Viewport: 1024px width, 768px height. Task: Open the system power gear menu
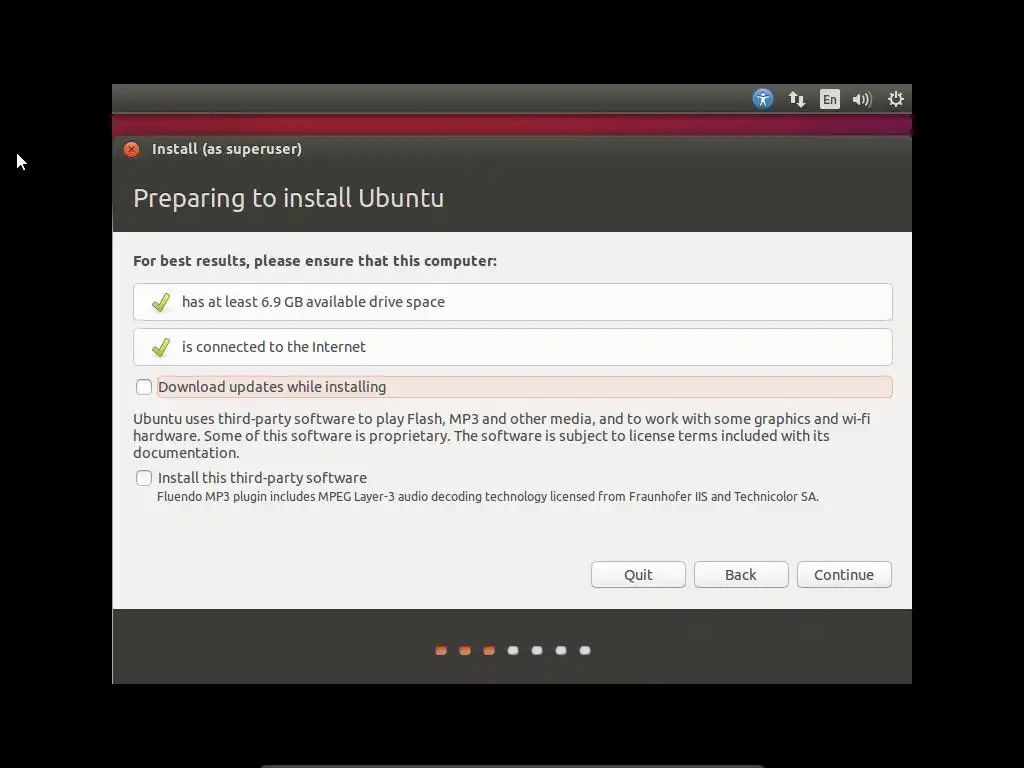pyautogui.click(x=895, y=99)
